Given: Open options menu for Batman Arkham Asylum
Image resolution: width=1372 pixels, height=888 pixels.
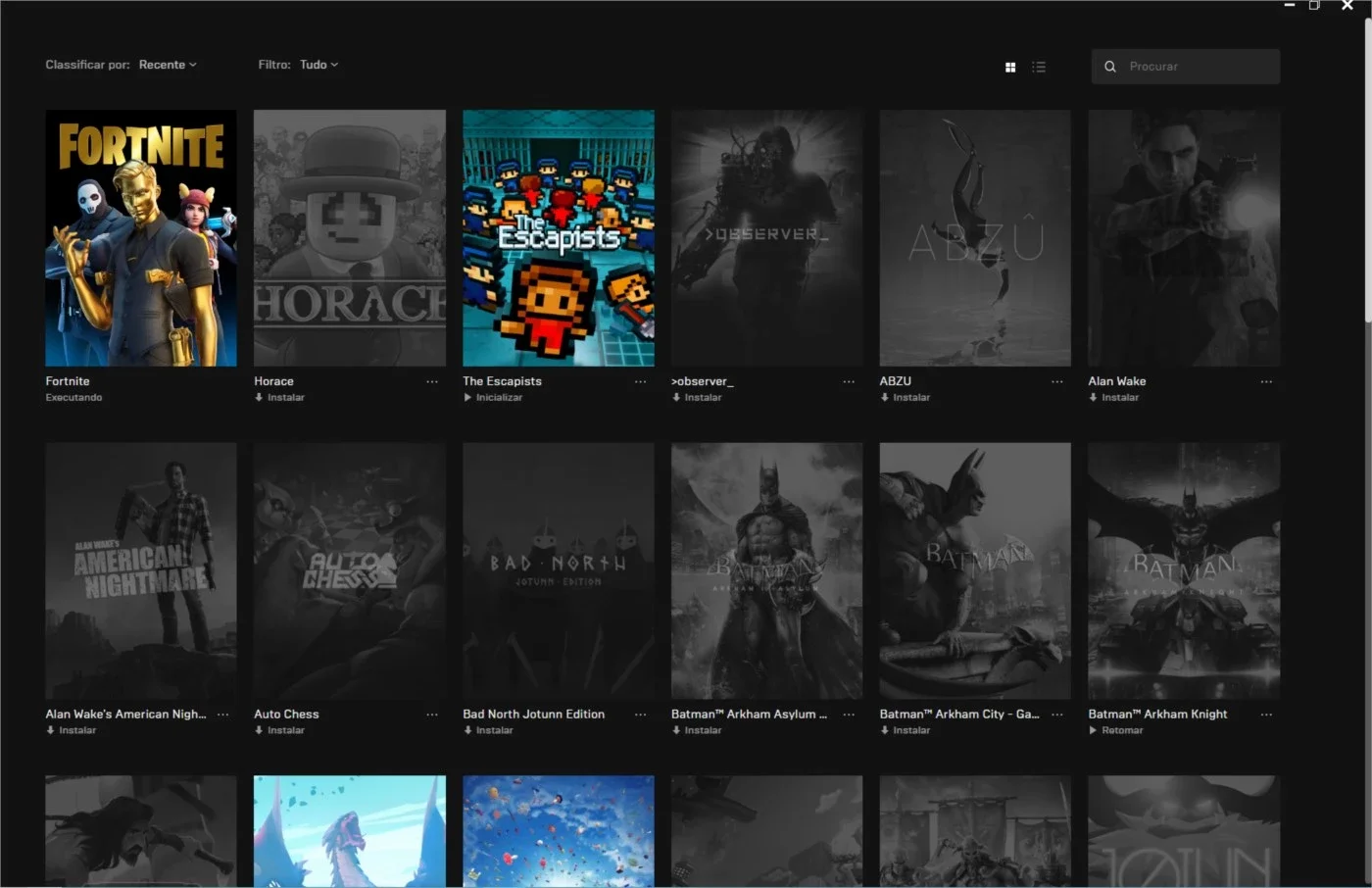Looking at the screenshot, I should tap(849, 715).
